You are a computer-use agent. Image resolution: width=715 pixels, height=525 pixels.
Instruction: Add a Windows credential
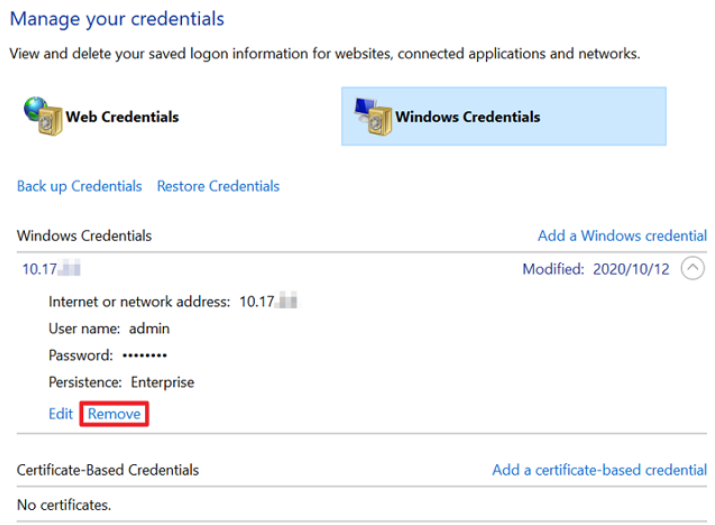coord(622,236)
